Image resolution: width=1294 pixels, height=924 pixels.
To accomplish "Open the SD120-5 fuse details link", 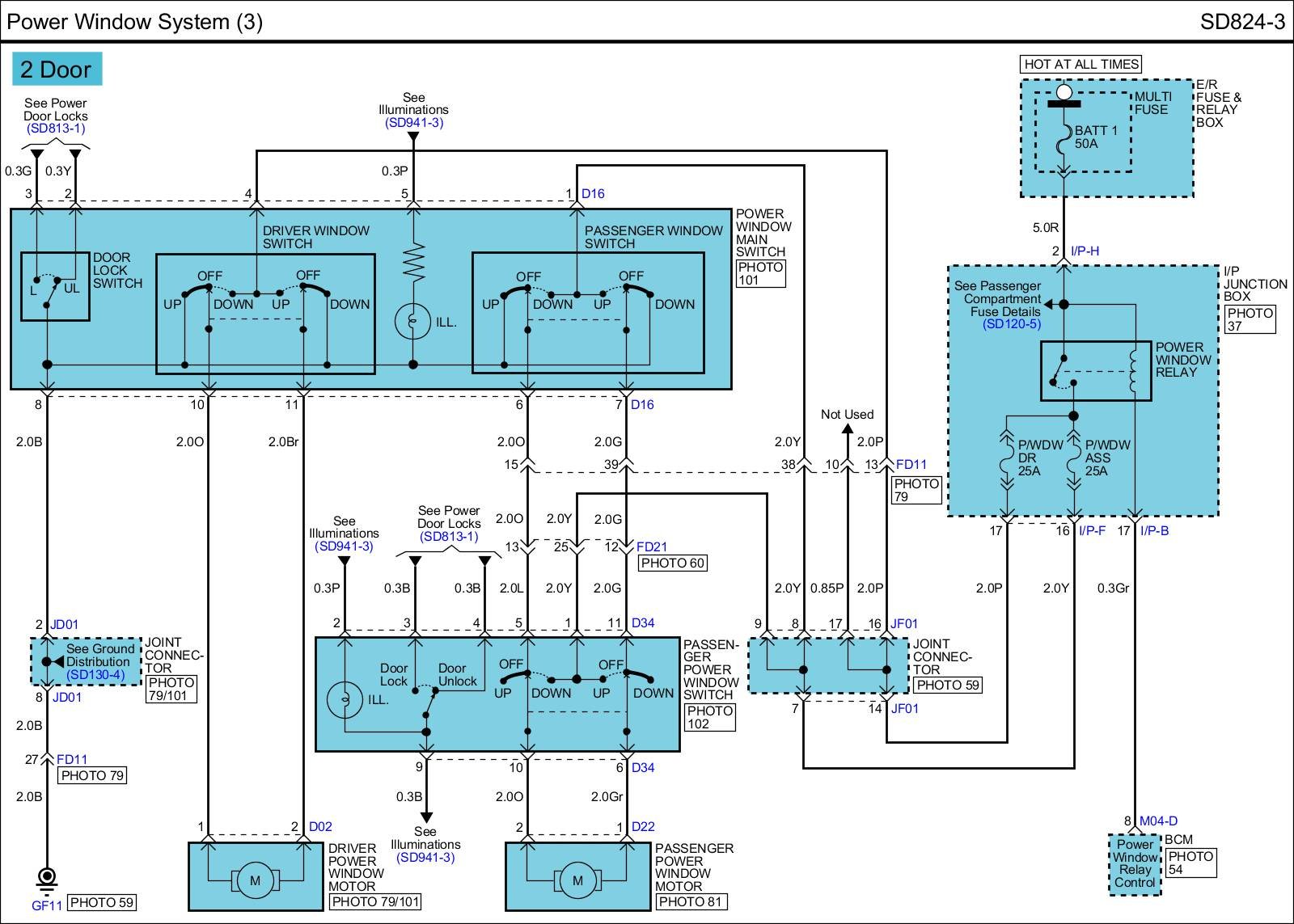I will [x=1011, y=324].
